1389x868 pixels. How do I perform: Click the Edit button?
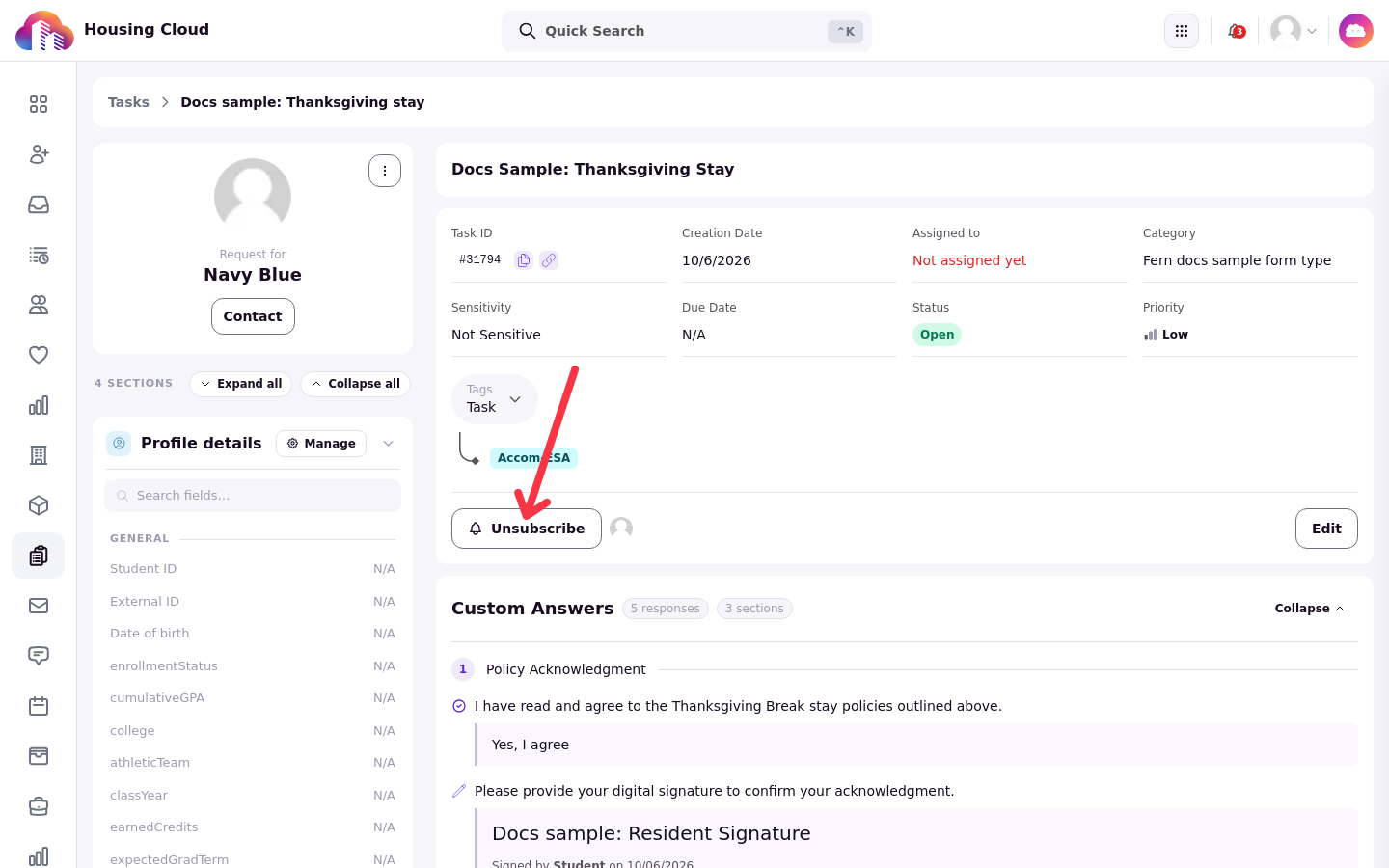click(x=1326, y=529)
